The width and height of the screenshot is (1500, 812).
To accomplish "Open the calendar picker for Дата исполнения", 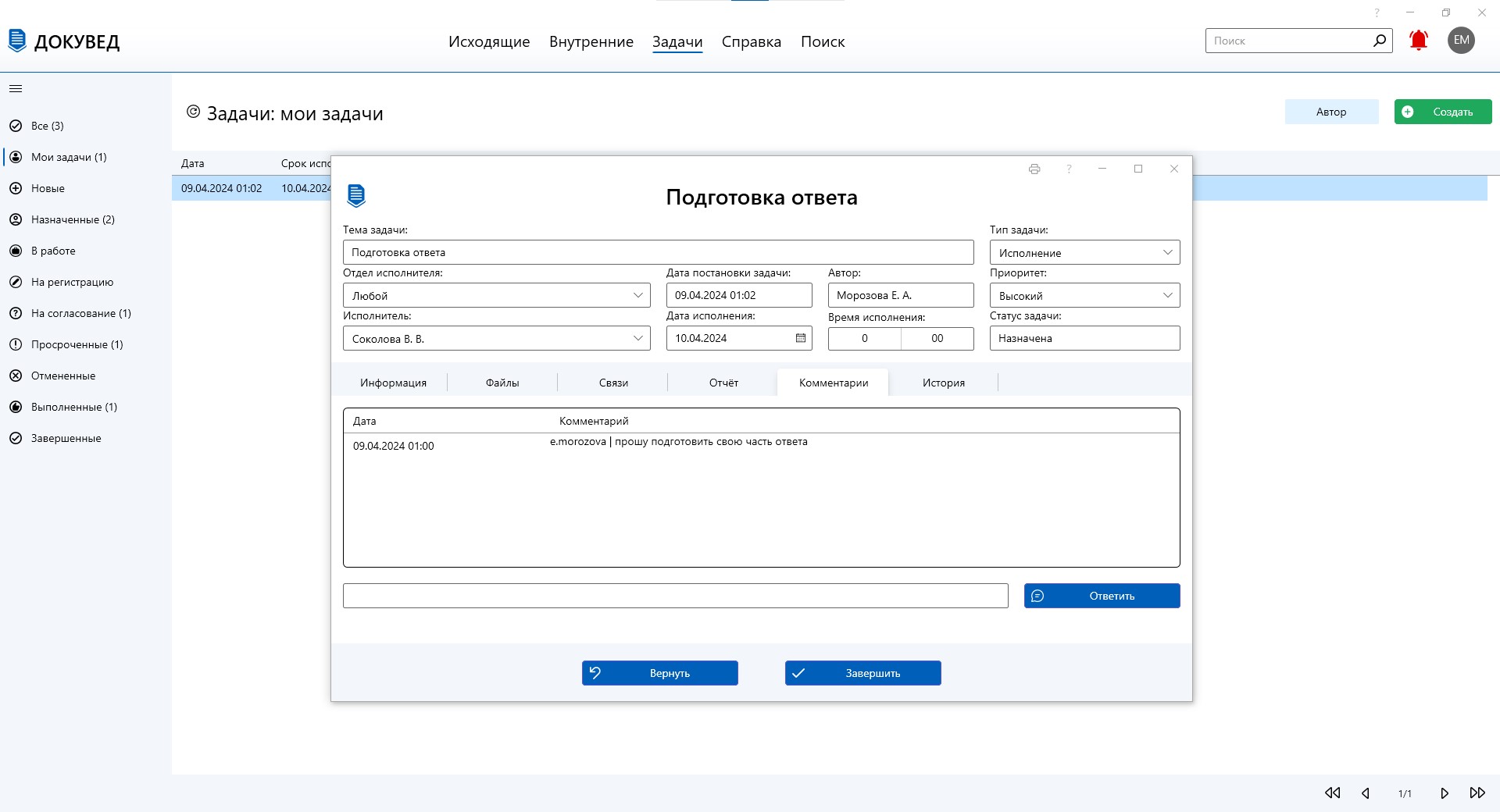I will (801, 338).
